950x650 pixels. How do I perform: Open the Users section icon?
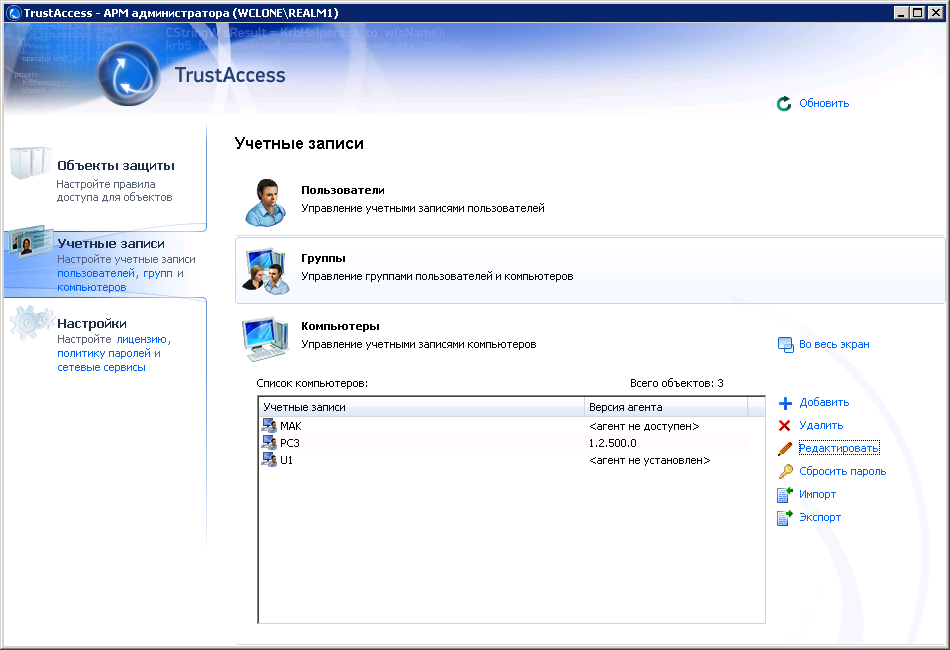click(266, 202)
